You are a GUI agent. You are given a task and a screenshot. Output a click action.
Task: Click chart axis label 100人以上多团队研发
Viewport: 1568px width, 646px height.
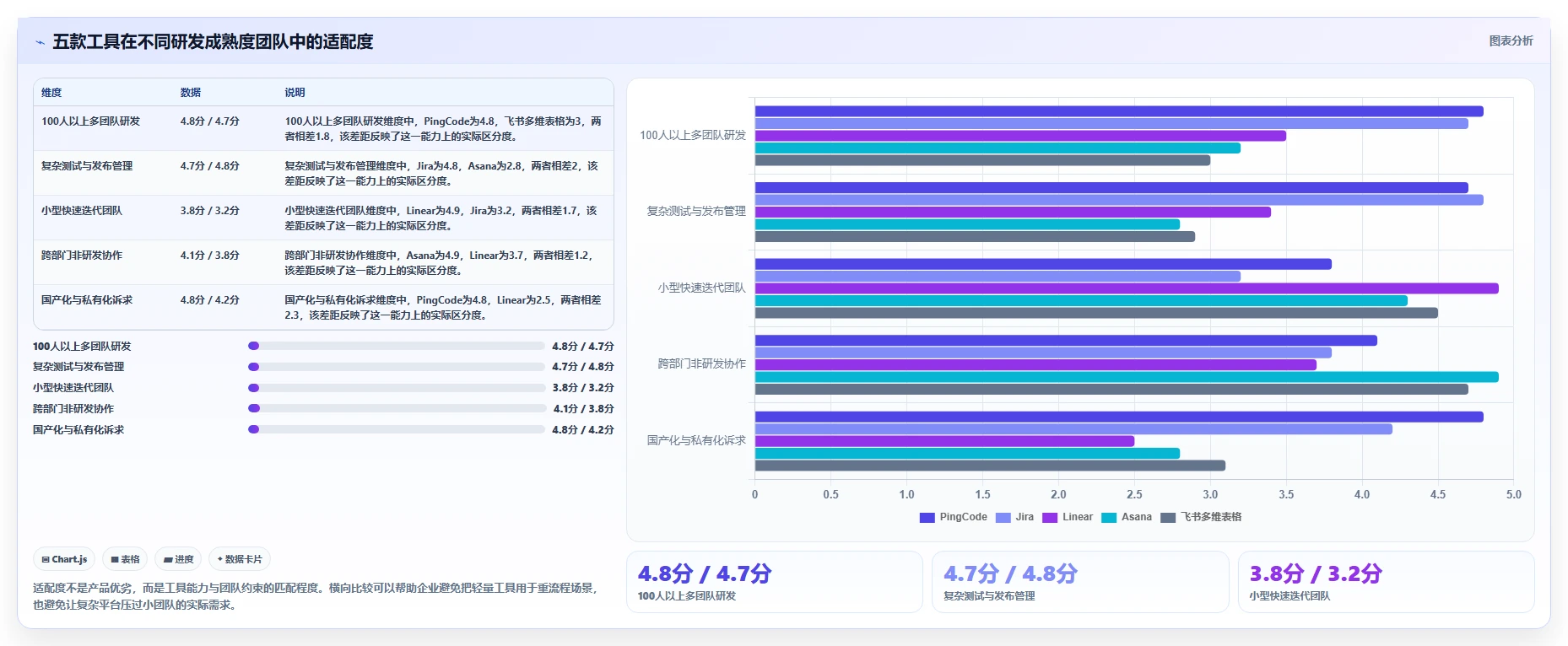[x=693, y=135]
